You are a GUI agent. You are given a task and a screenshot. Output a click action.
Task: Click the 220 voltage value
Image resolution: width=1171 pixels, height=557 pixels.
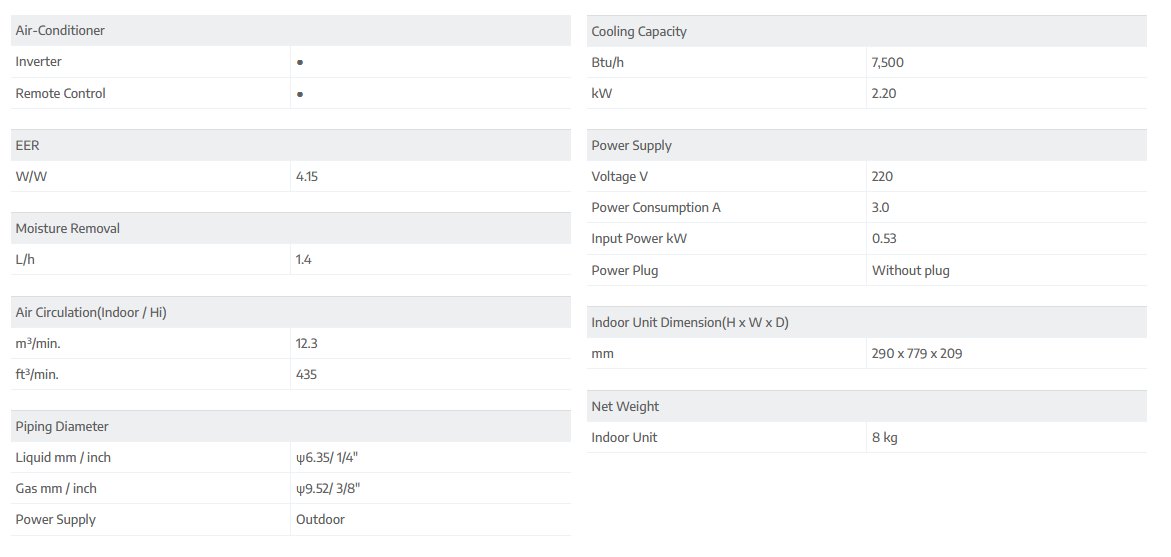pyautogui.click(x=882, y=177)
